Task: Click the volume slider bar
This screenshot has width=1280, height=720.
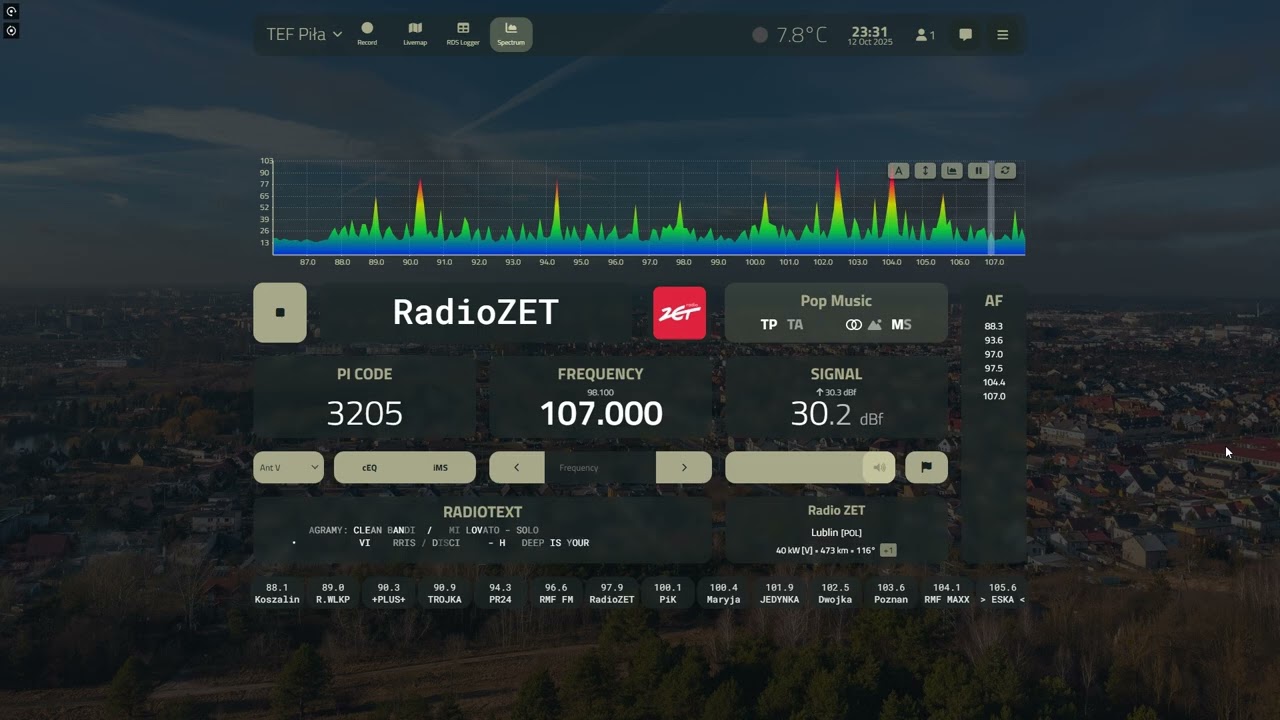Action: [810, 467]
